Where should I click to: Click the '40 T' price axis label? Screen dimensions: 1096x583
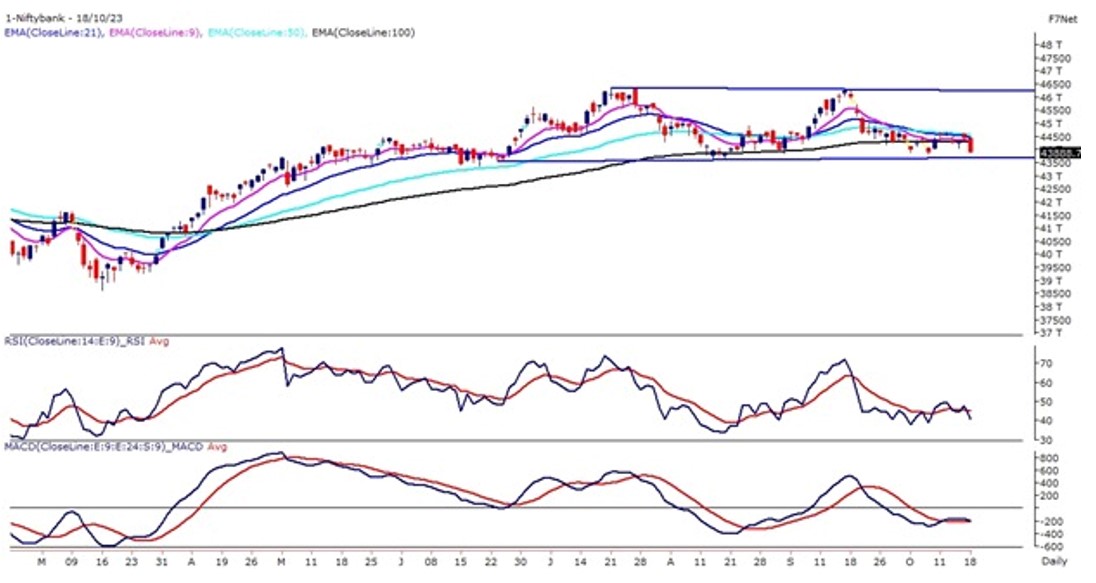click(x=1051, y=254)
